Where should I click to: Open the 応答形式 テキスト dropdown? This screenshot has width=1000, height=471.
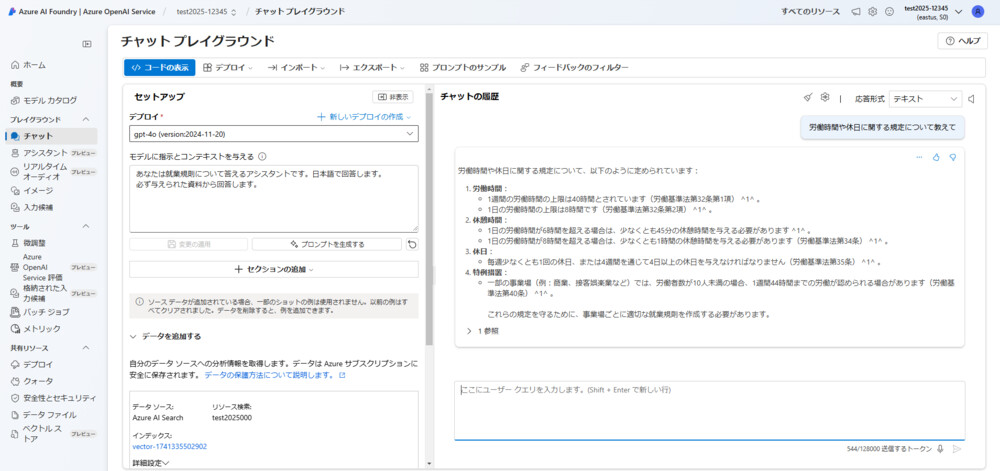pyautogui.click(x=925, y=99)
